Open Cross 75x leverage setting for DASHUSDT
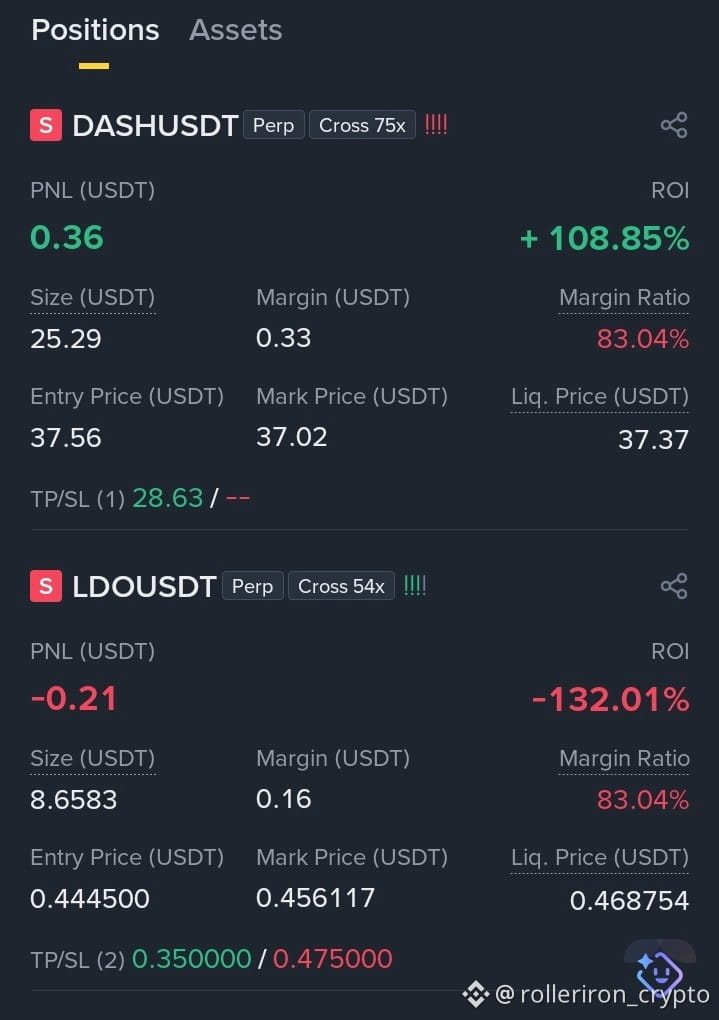This screenshot has height=1020, width=719. [x=362, y=125]
